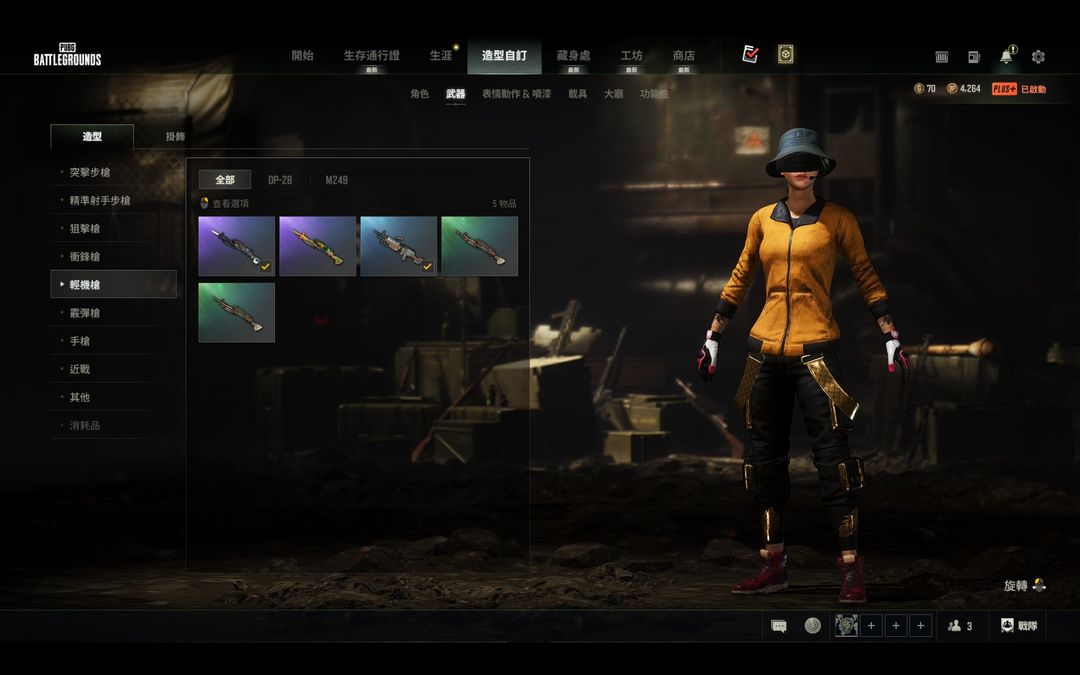Screen dimensions: 1080x675
Task: Open the mission checklist icon
Action: pos(750,54)
